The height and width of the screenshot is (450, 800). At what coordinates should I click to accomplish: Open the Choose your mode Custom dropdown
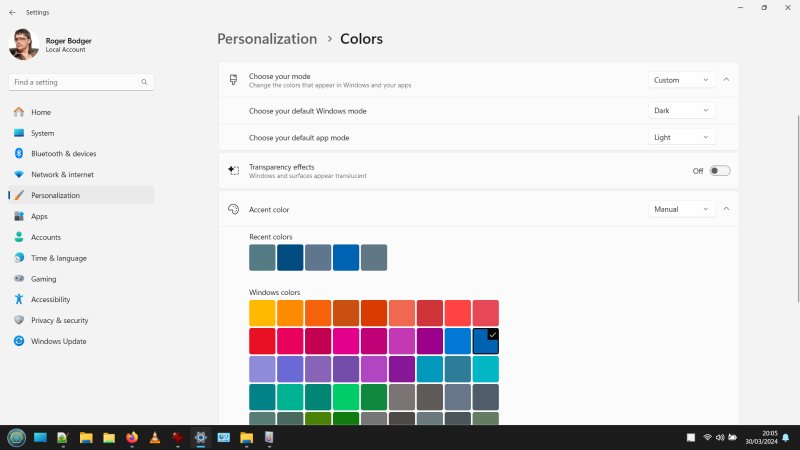pyautogui.click(x=681, y=80)
